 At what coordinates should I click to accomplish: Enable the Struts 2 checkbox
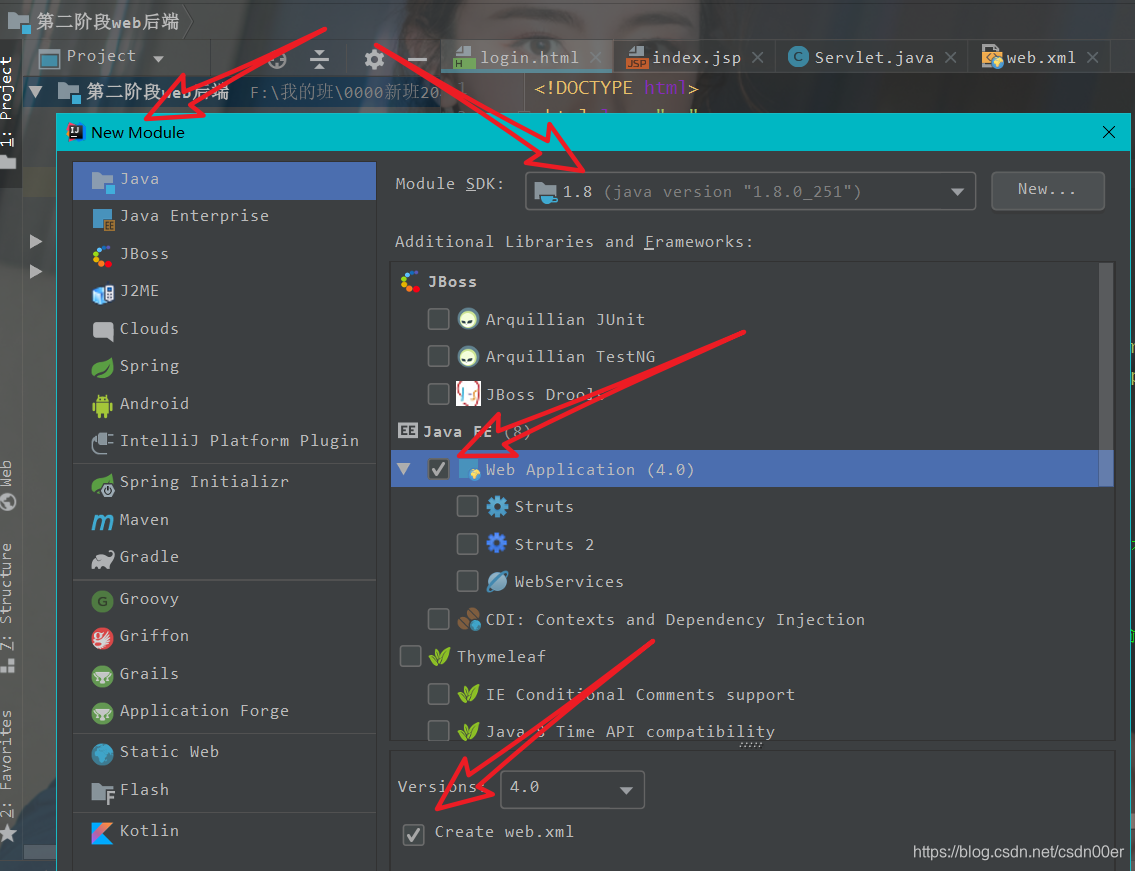468,544
